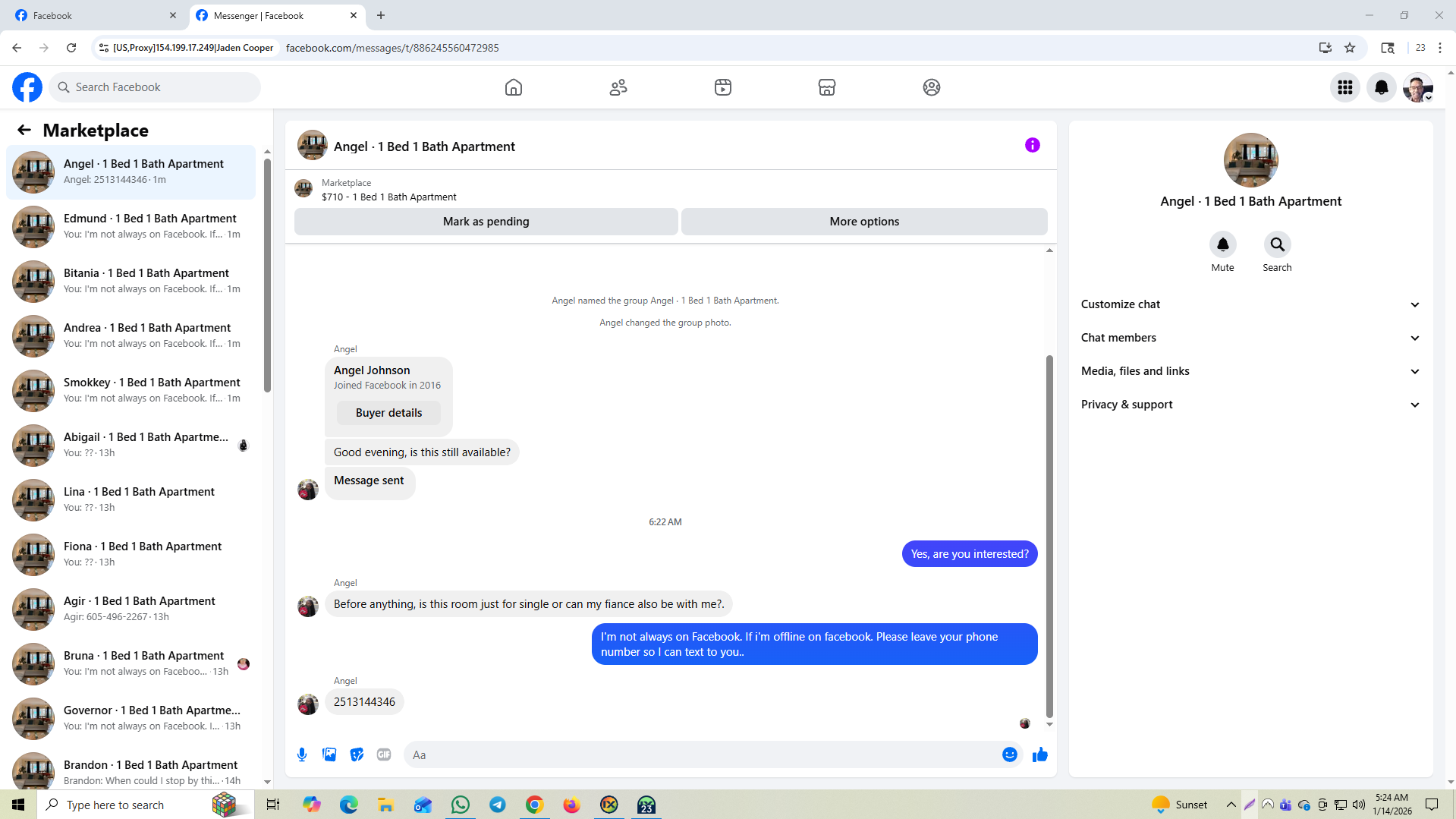Screen dimensions: 1456x819
Task: Click More options button
Action: coord(864,222)
